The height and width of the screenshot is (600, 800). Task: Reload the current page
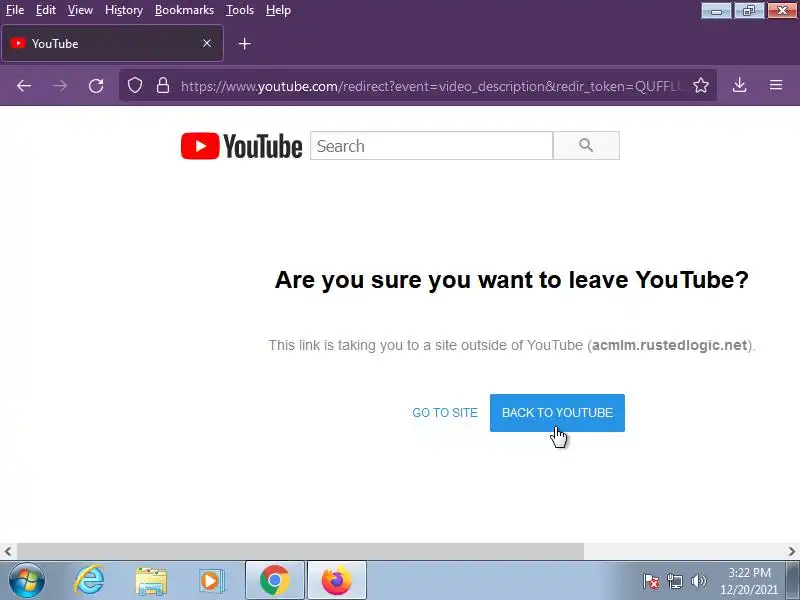point(96,86)
